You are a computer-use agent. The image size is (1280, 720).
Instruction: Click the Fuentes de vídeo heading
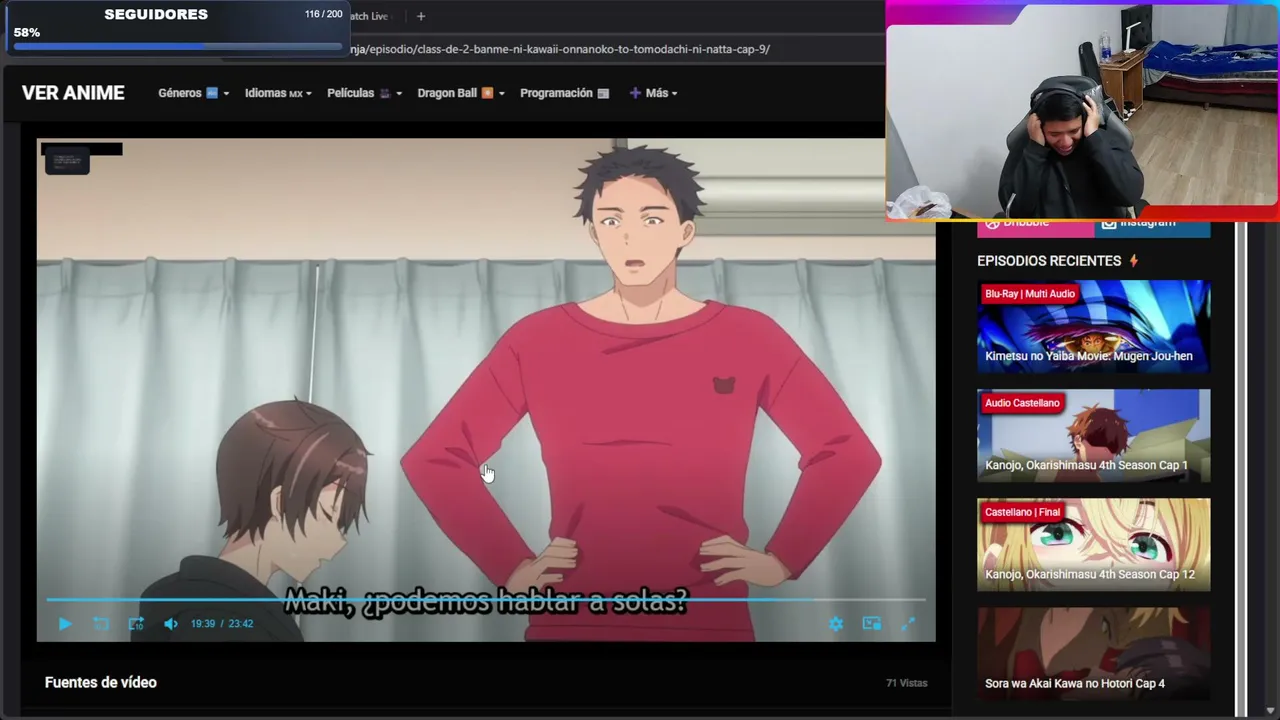(101, 683)
